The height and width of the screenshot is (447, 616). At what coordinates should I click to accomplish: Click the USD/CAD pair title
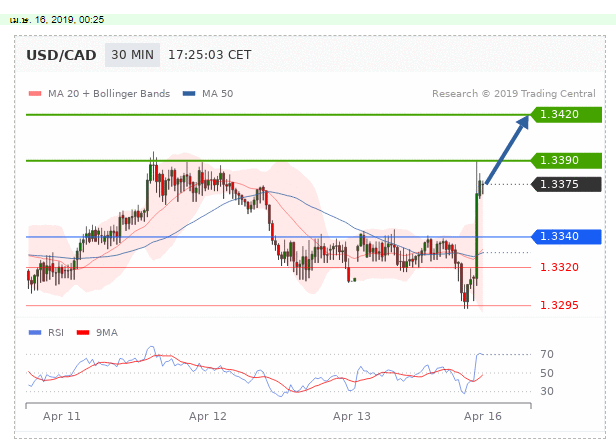coord(61,55)
